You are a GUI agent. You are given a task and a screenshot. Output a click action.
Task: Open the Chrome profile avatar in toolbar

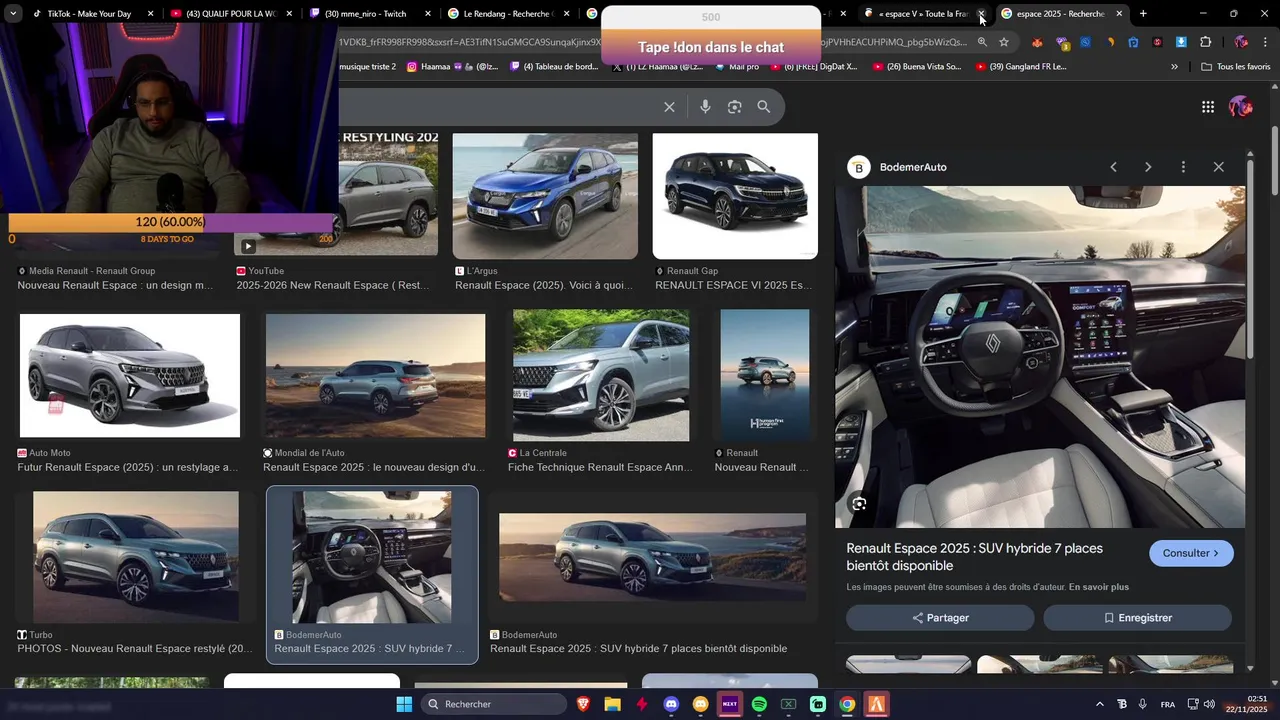click(1241, 42)
